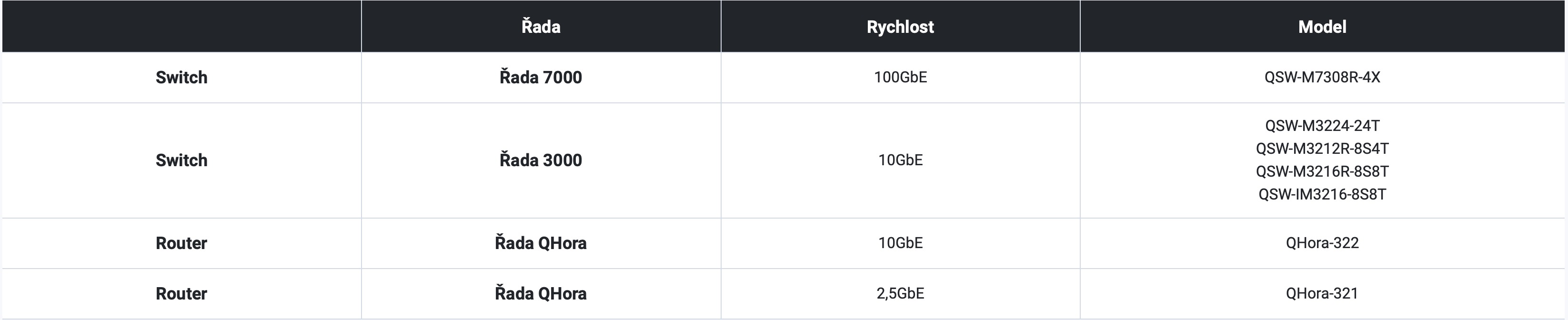The width and height of the screenshot is (1568, 320).
Task: Click Řada QHora in the 10GbE row
Action: click(x=541, y=243)
